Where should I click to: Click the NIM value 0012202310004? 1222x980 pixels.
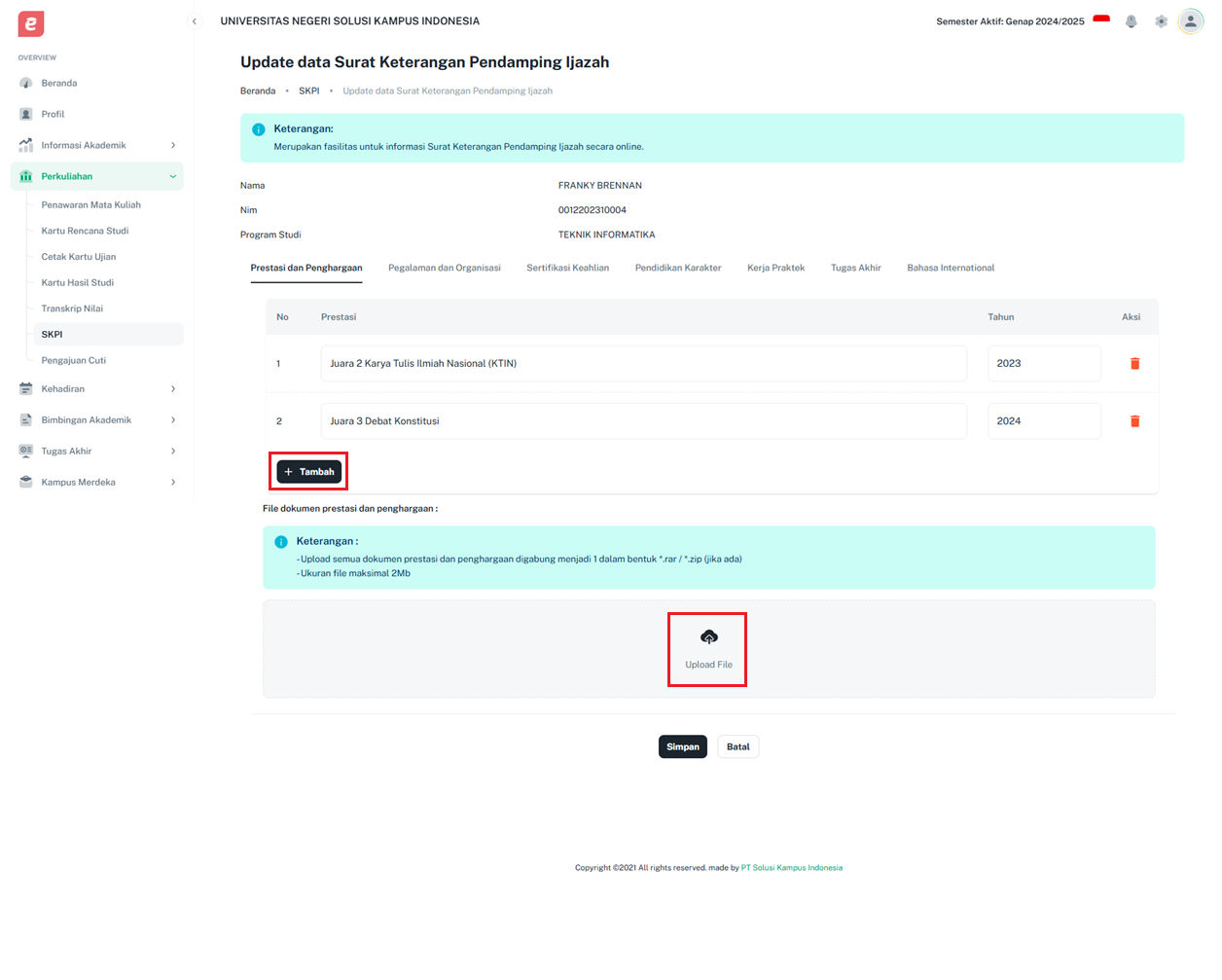593,210
